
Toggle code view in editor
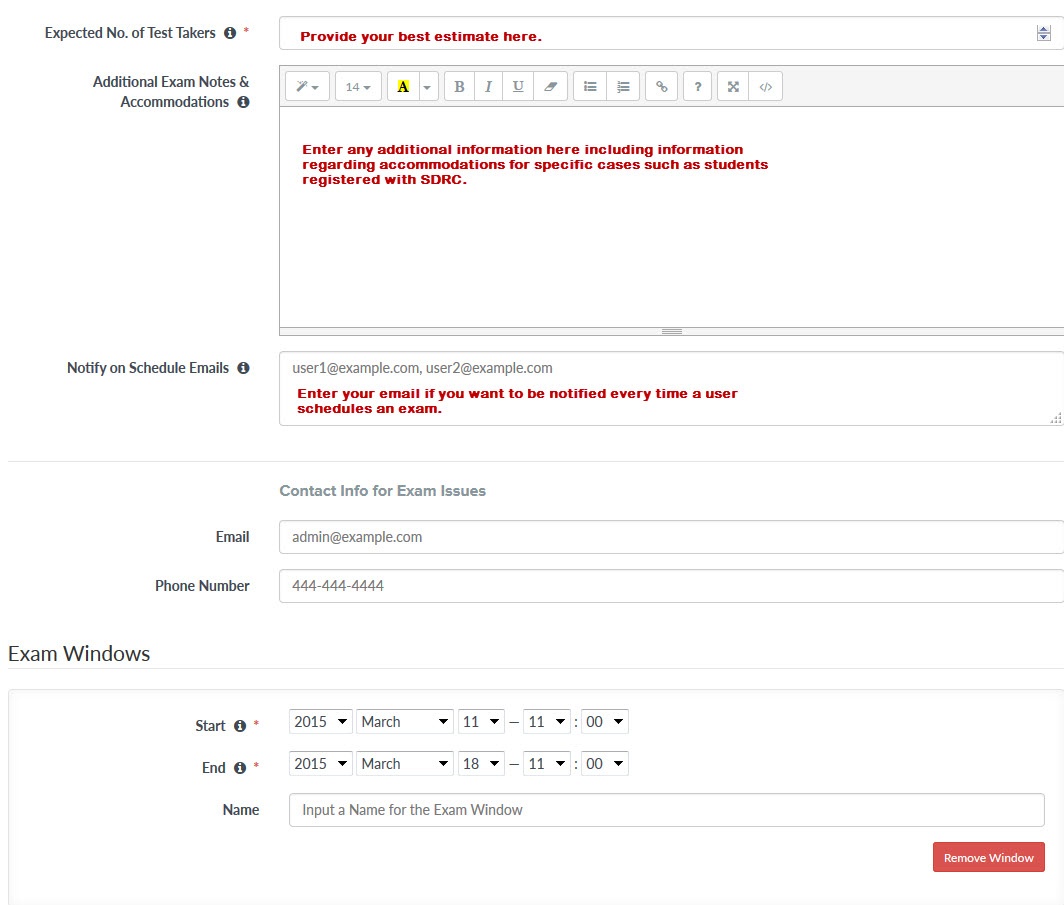(765, 87)
